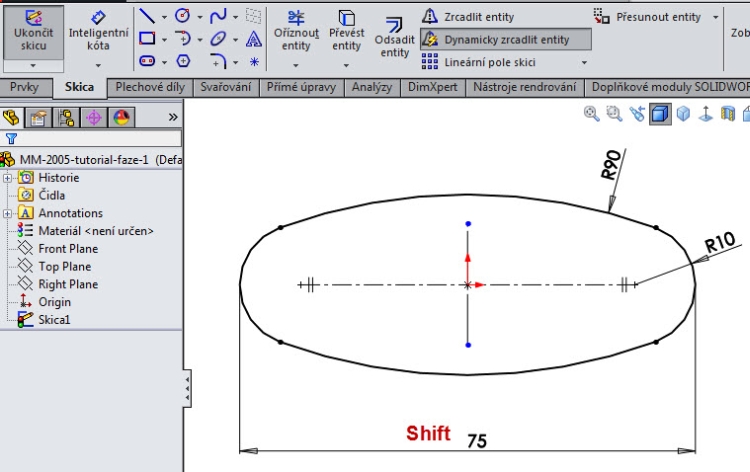
Task: Open the Line tool dropdown arrow
Action: coord(164,17)
